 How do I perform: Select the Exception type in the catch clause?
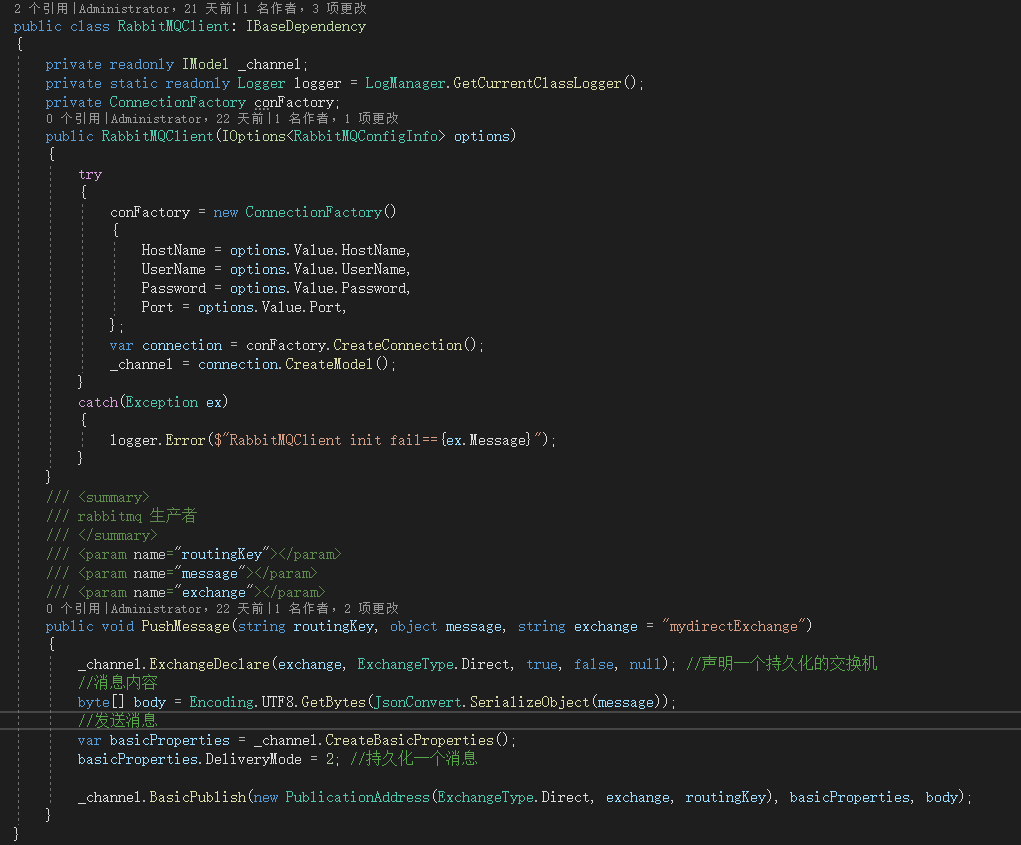pos(161,402)
